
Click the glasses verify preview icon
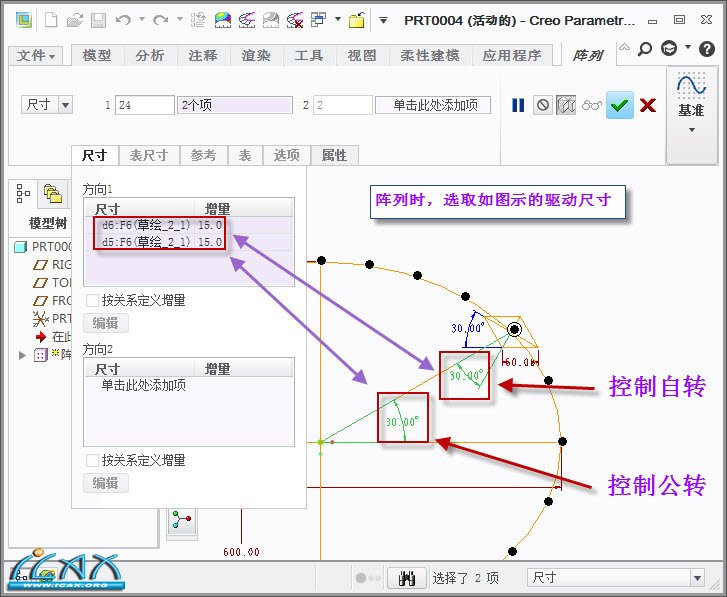(x=592, y=105)
